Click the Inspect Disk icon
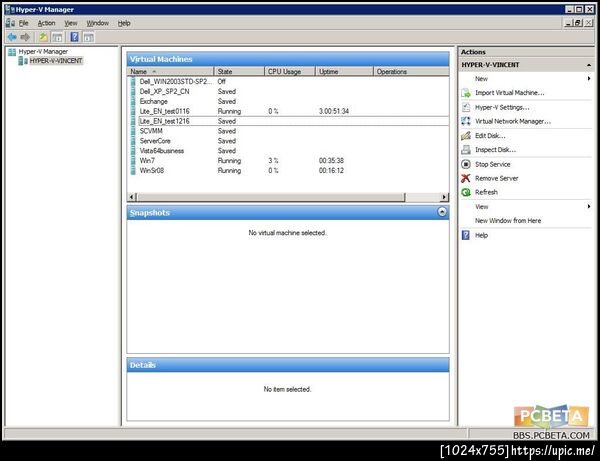 tap(466, 150)
